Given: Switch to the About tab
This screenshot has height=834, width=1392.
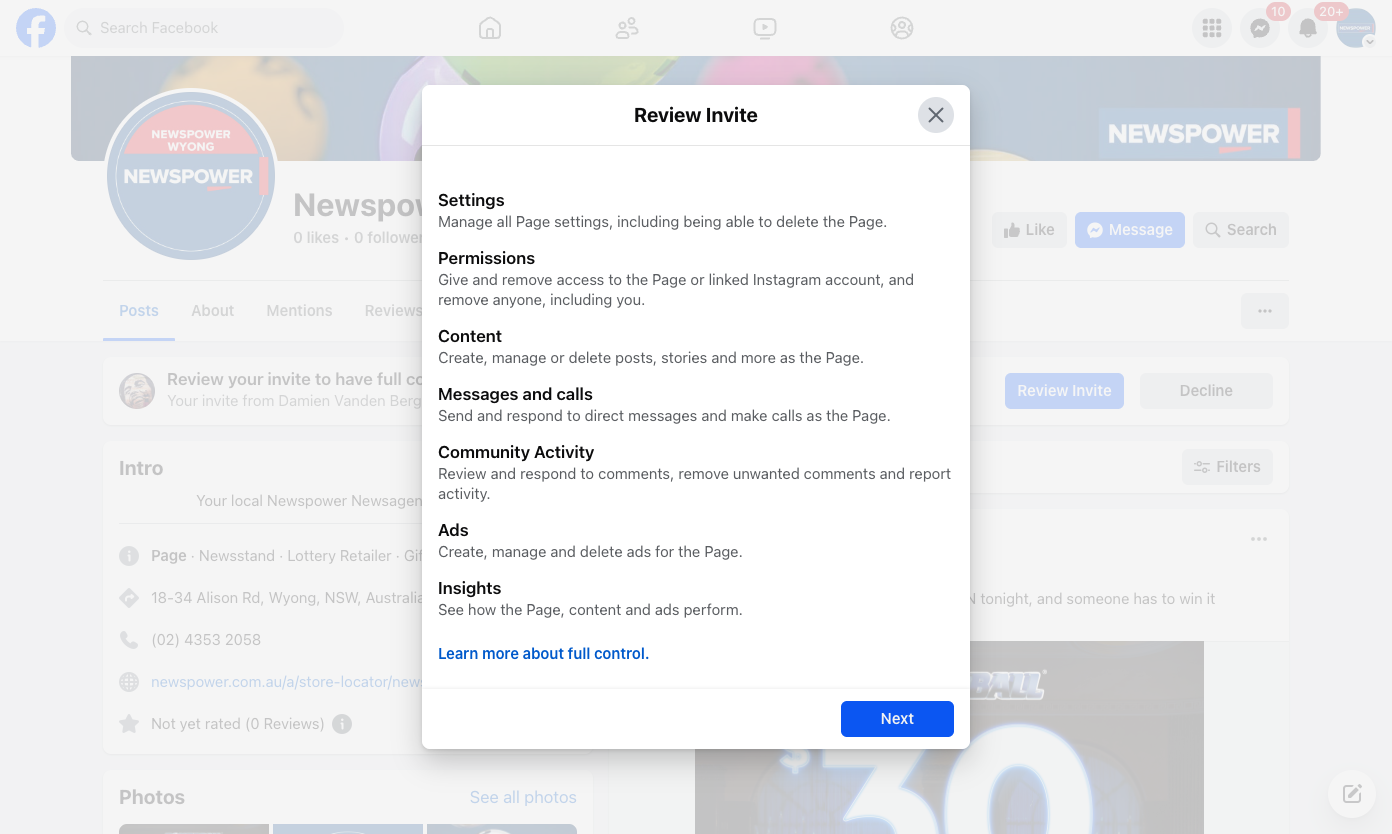Looking at the screenshot, I should pos(213,311).
